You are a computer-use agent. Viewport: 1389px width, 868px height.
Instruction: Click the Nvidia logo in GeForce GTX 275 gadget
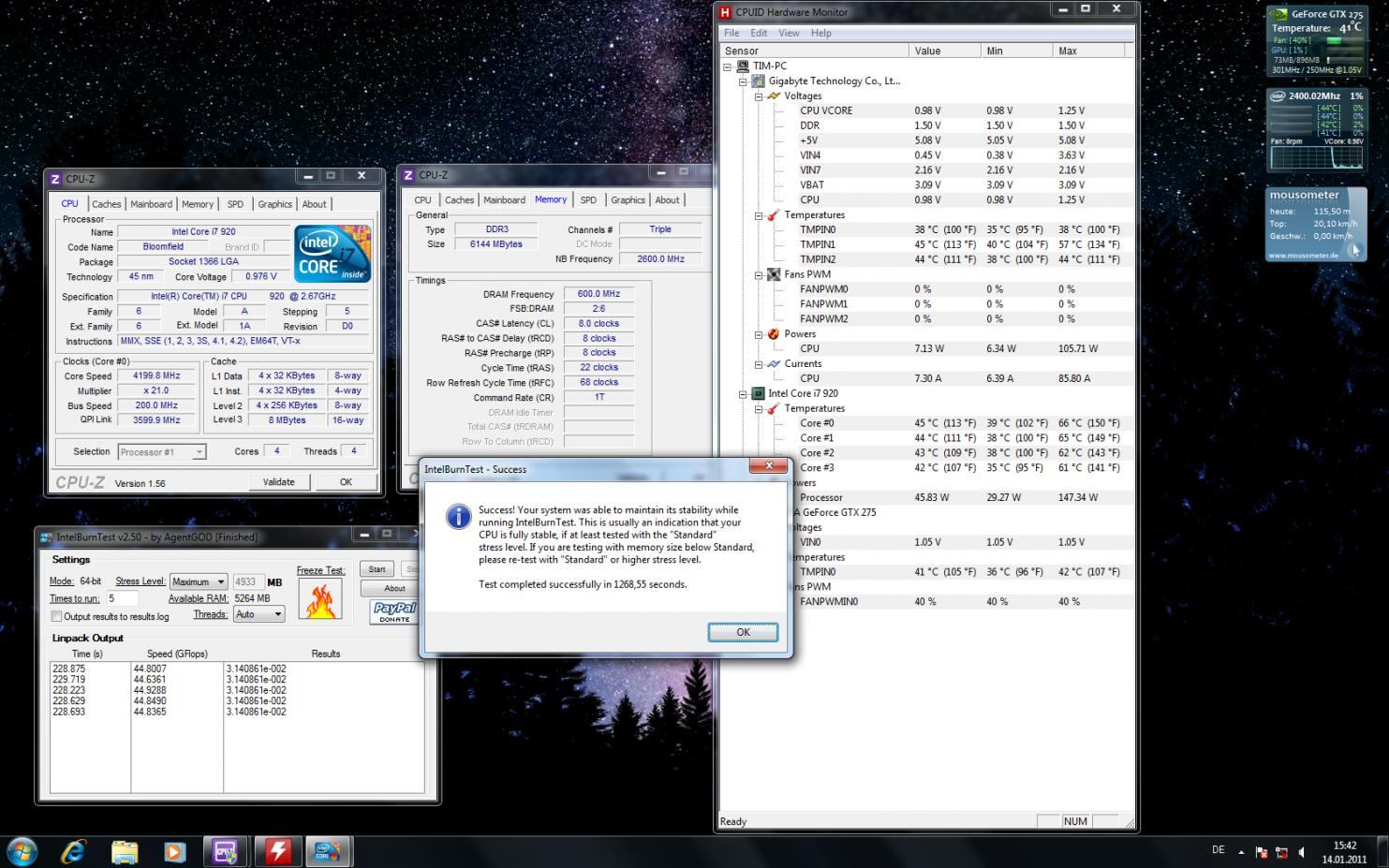pos(1278,14)
